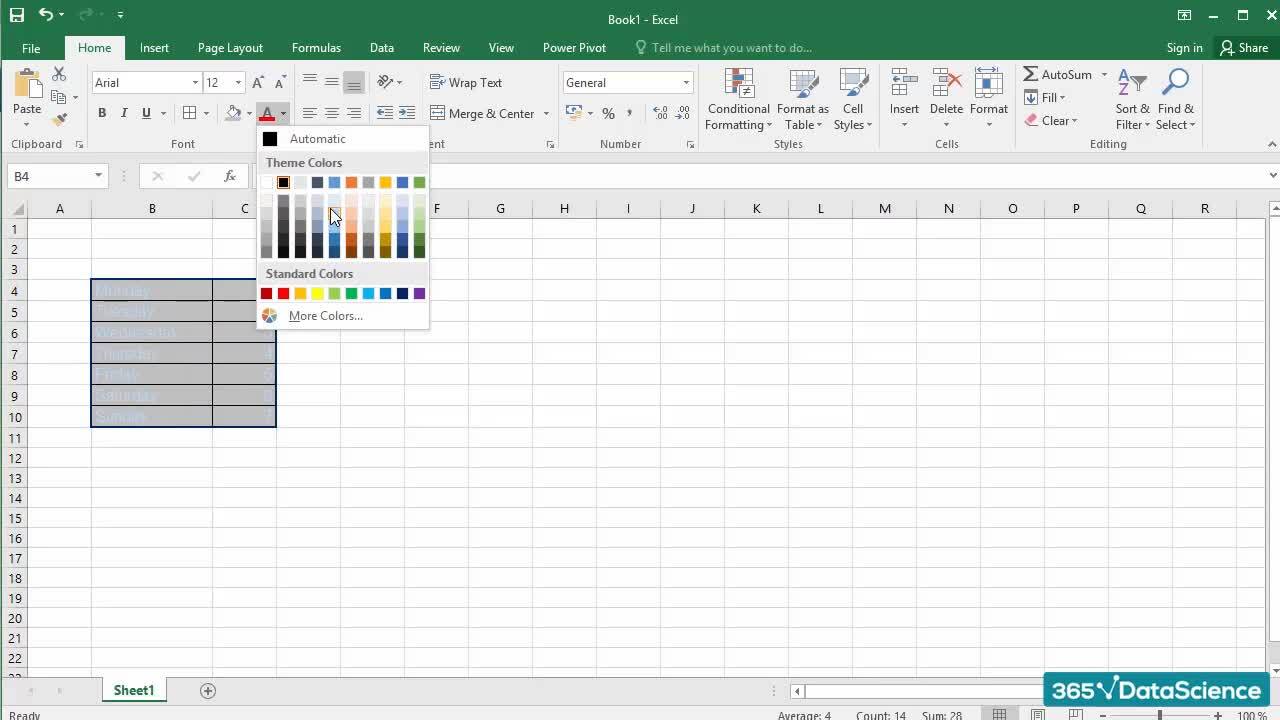Toggle Bottom Align vertical alignment
Viewport: 1280px width, 720px height.
[x=353, y=82]
